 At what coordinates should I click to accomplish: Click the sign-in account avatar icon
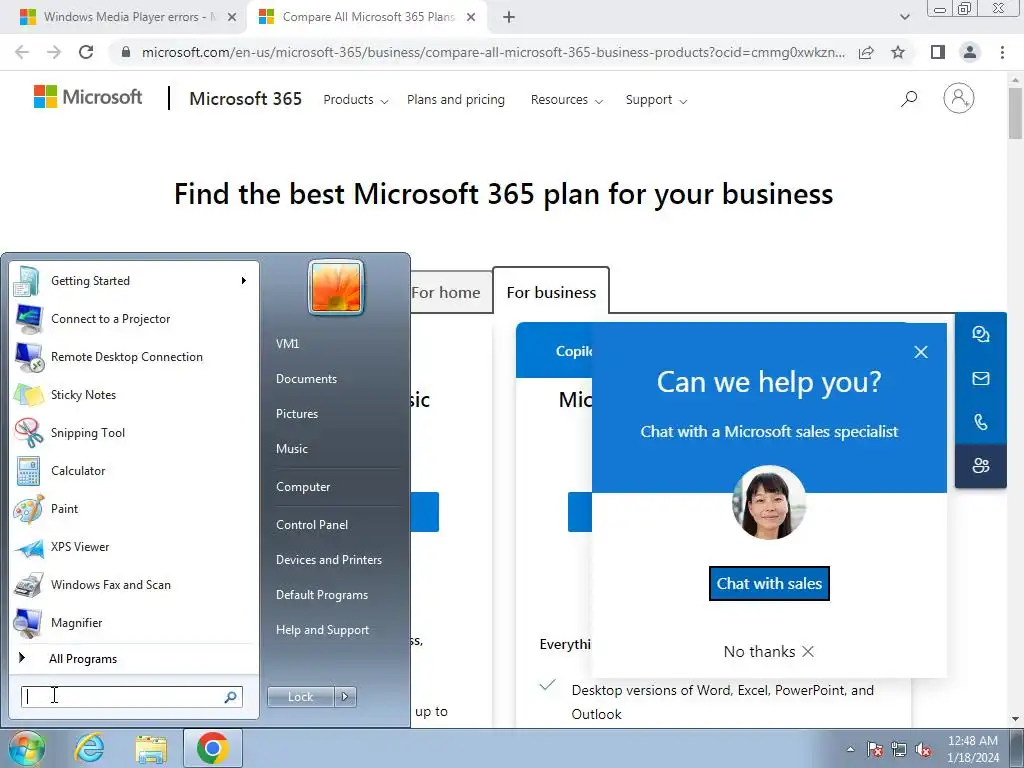coord(958,98)
